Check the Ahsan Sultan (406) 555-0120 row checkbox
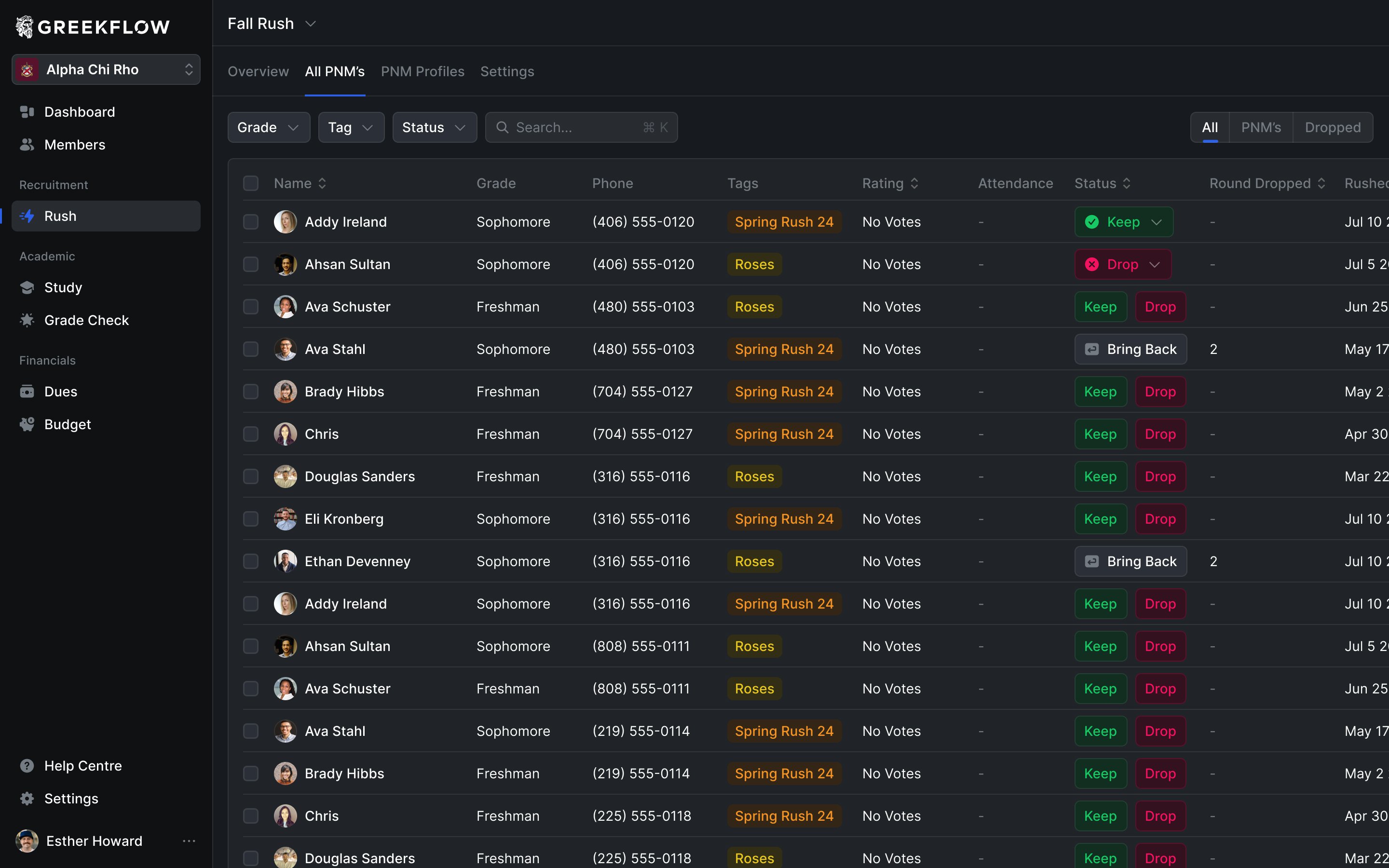 pos(251,265)
